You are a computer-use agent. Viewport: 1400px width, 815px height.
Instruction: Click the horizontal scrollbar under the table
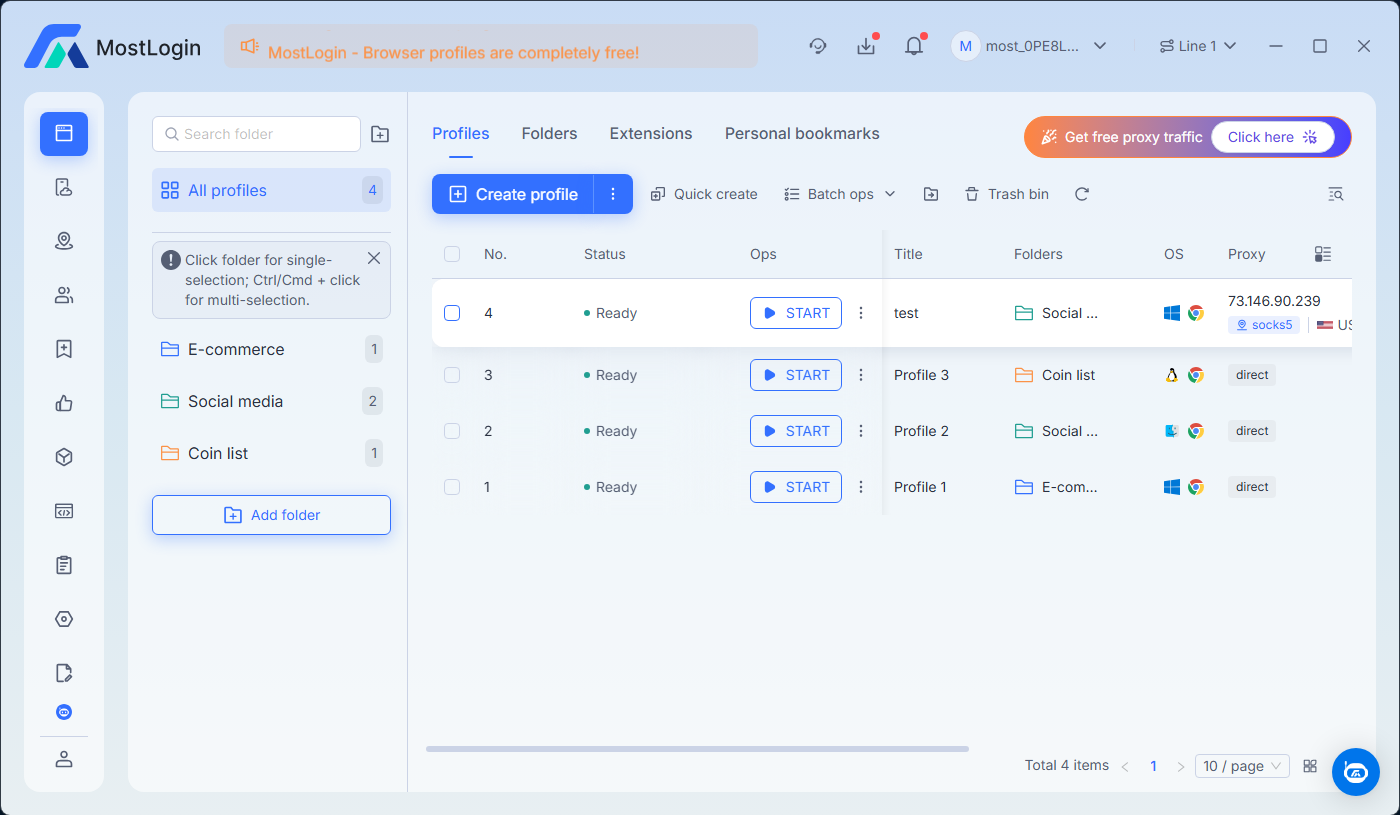(697, 748)
